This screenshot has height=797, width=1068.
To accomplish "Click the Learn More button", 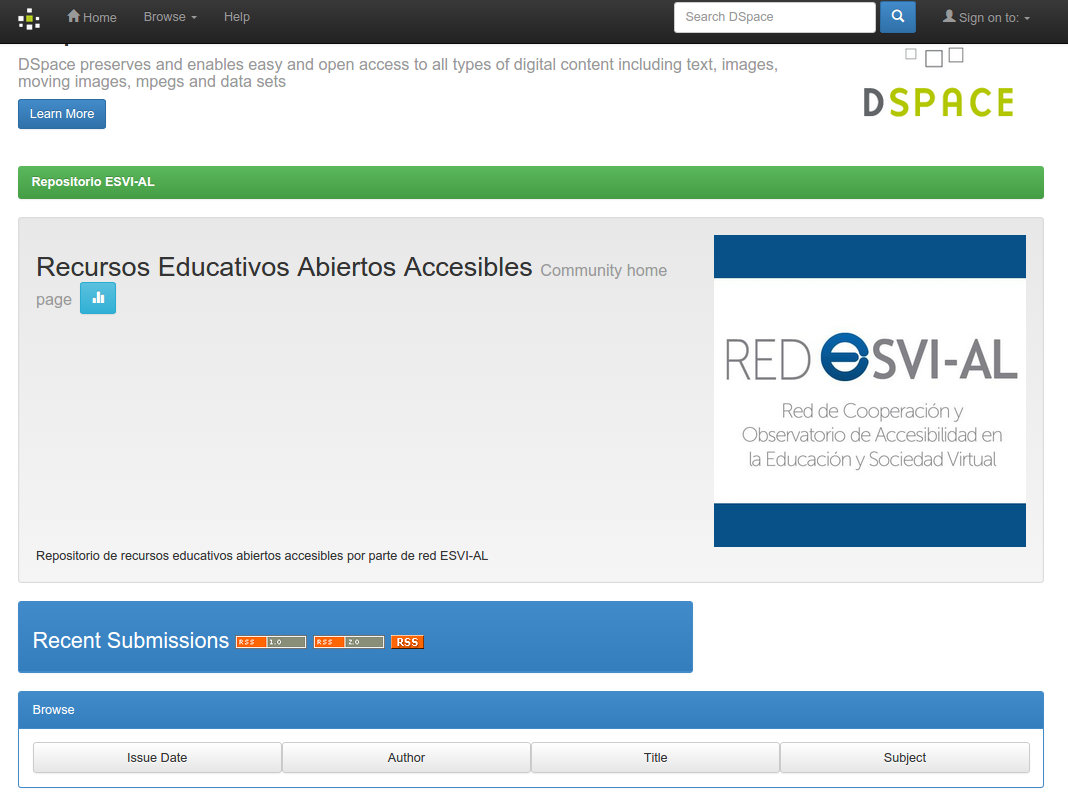I will click(x=62, y=114).
